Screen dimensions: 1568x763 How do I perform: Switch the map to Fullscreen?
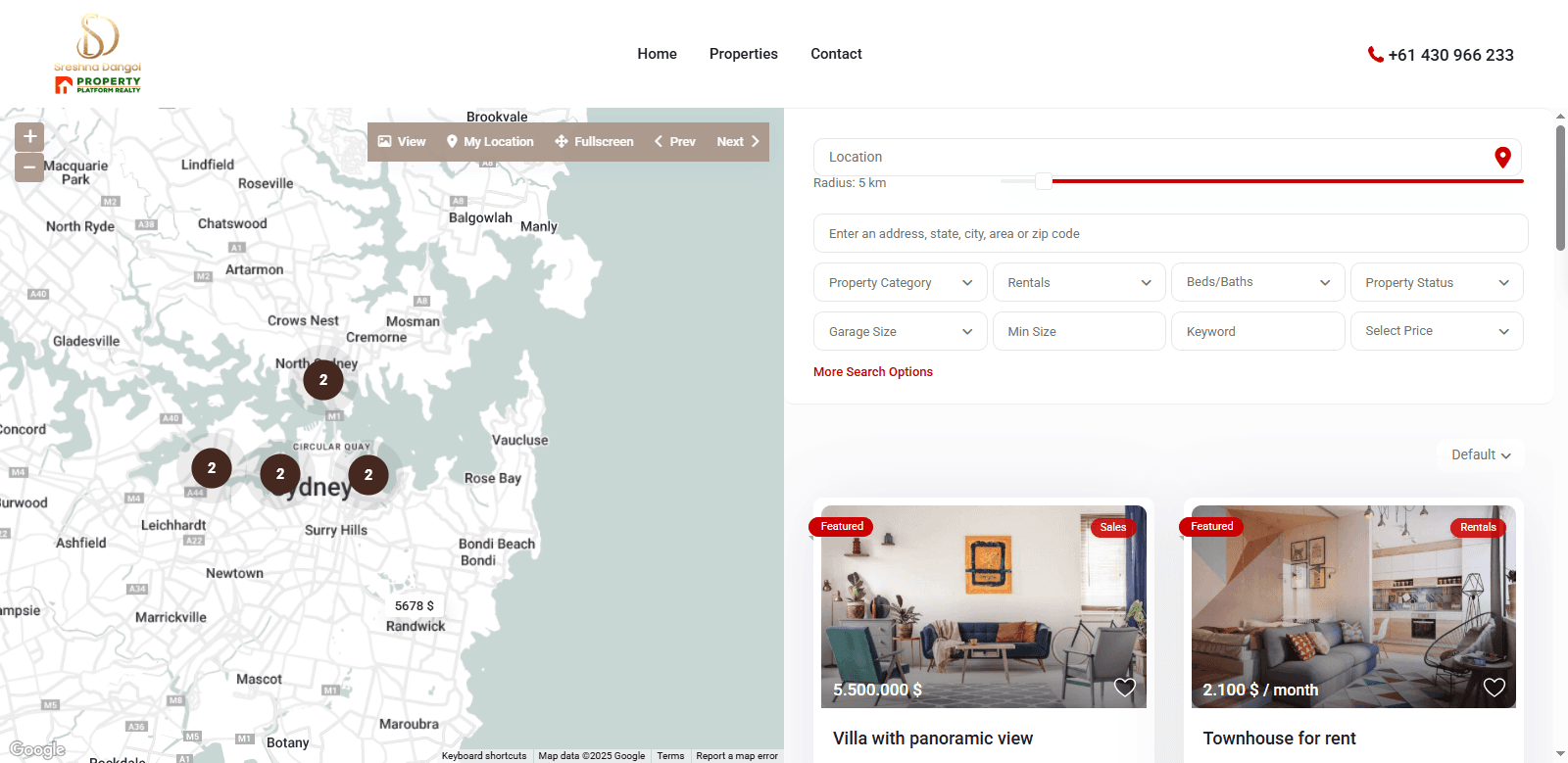pyautogui.click(x=594, y=142)
